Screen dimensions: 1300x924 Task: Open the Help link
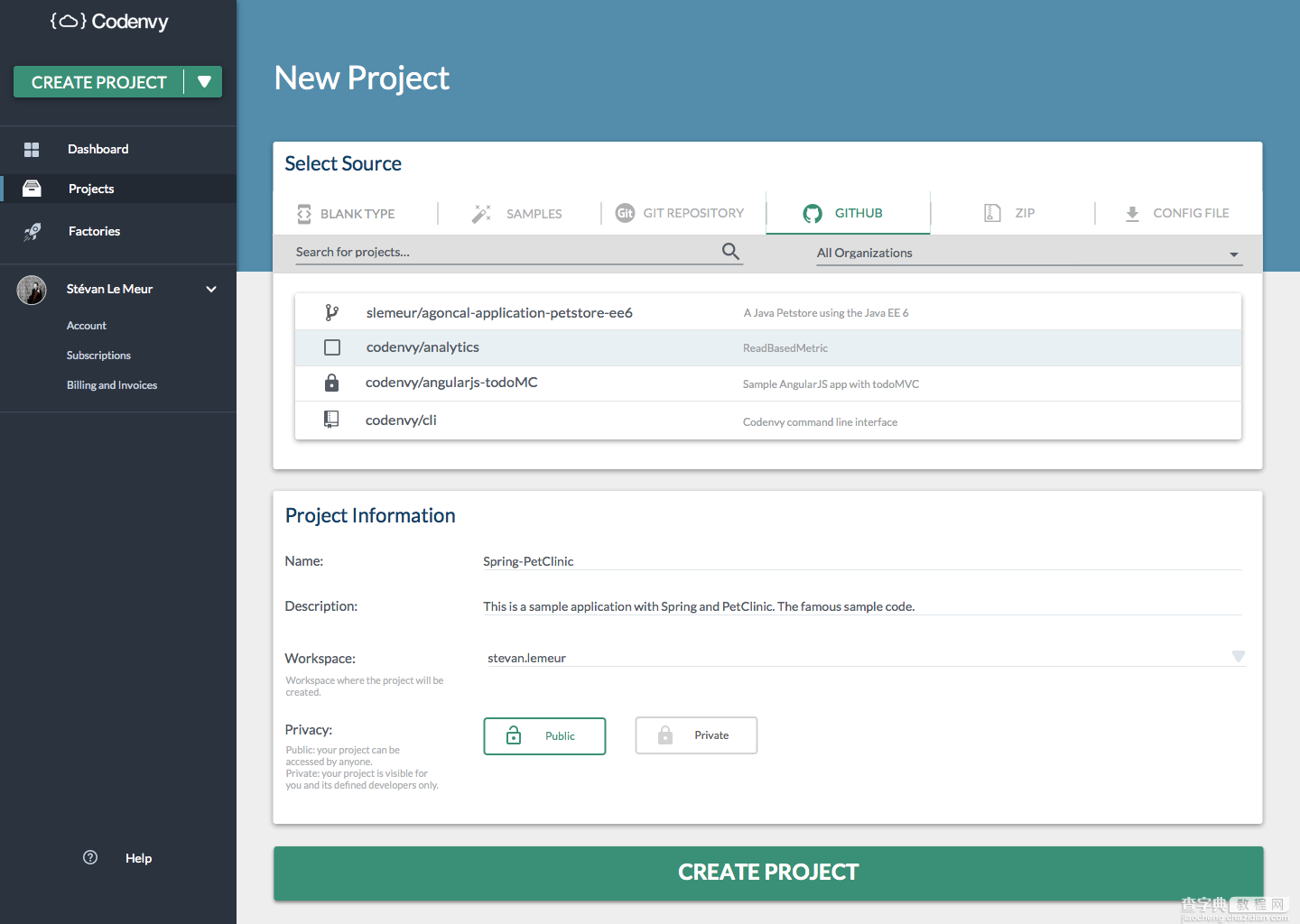[x=138, y=858]
